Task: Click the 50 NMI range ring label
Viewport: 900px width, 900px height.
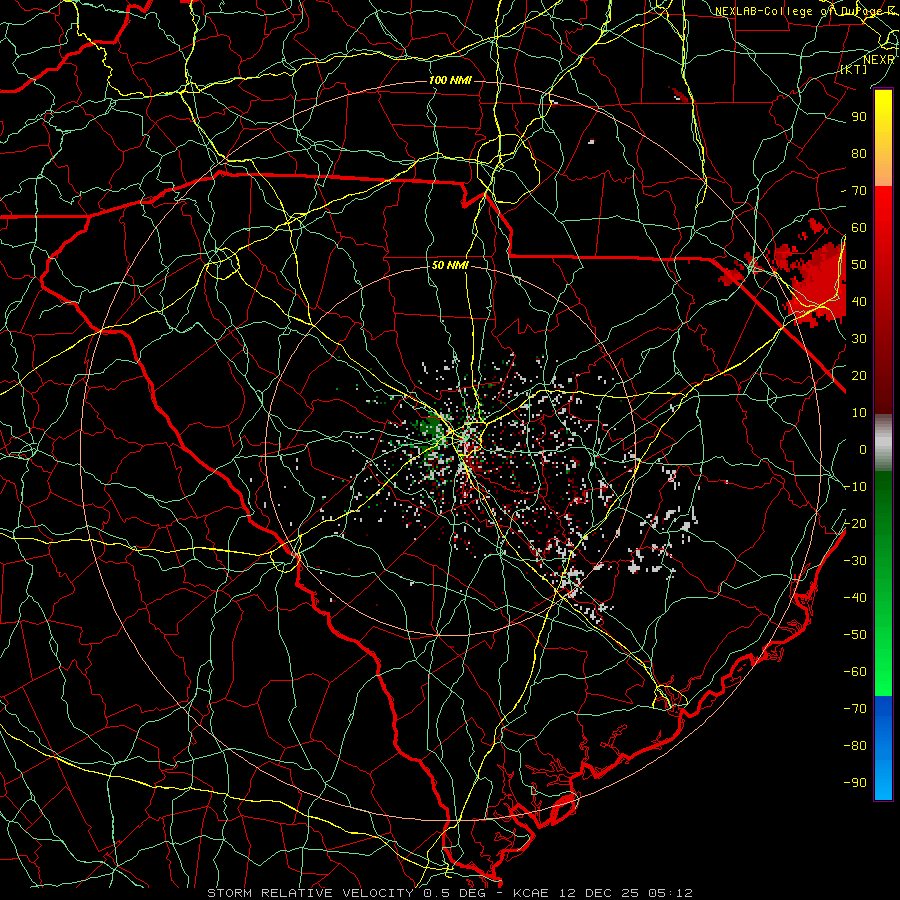Action: coord(450,265)
